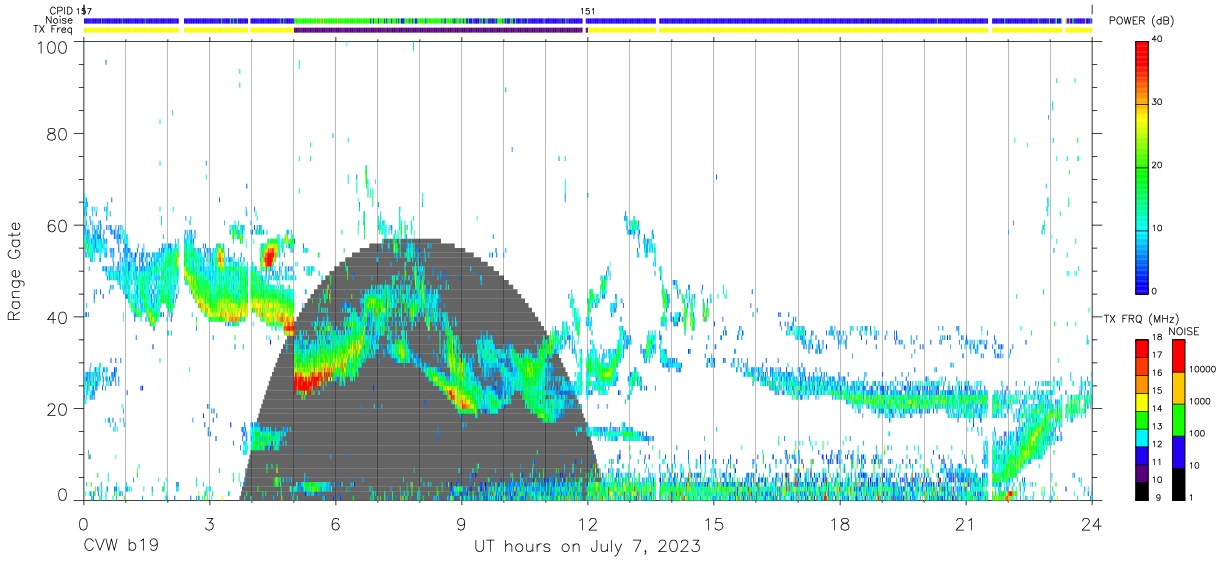Click the 'UT hours on July 7, 2023' axis title

point(587,547)
